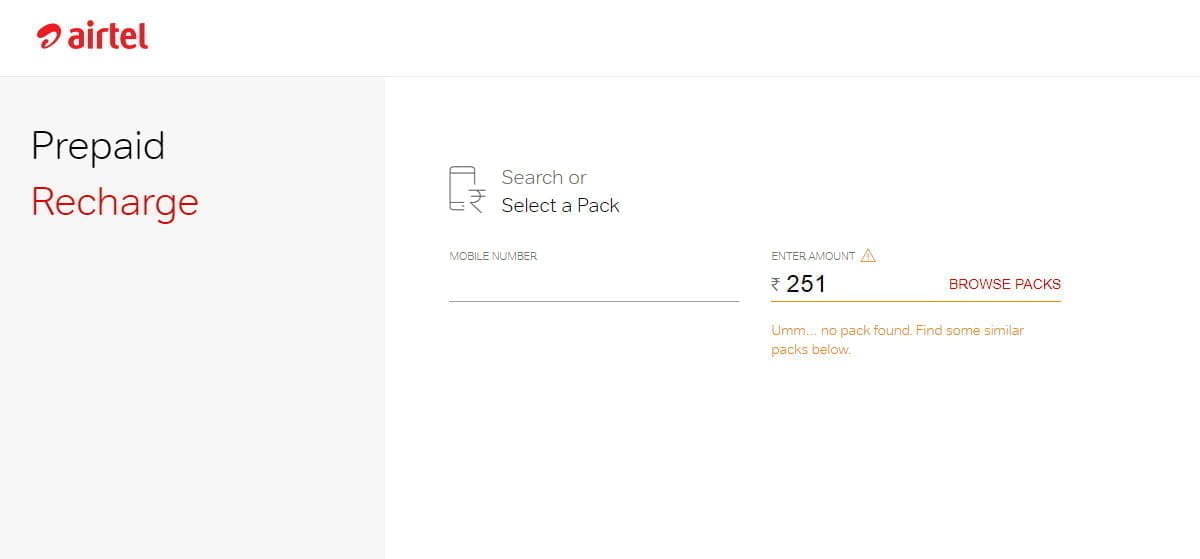
Task: Click the 'Search or' caption text
Action: 544,177
